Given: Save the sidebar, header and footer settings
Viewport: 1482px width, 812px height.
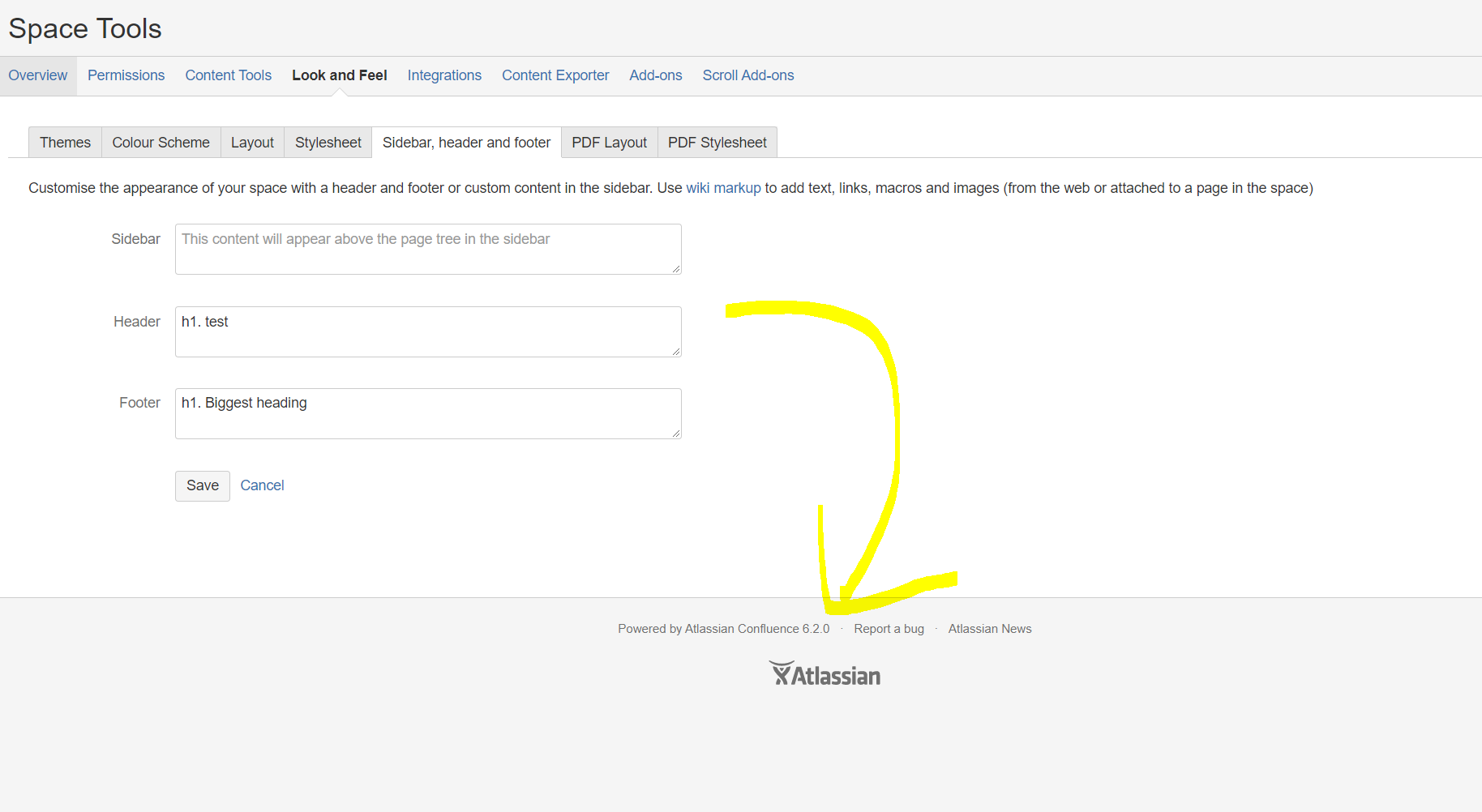Looking at the screenshot, I should pos(202,485).
